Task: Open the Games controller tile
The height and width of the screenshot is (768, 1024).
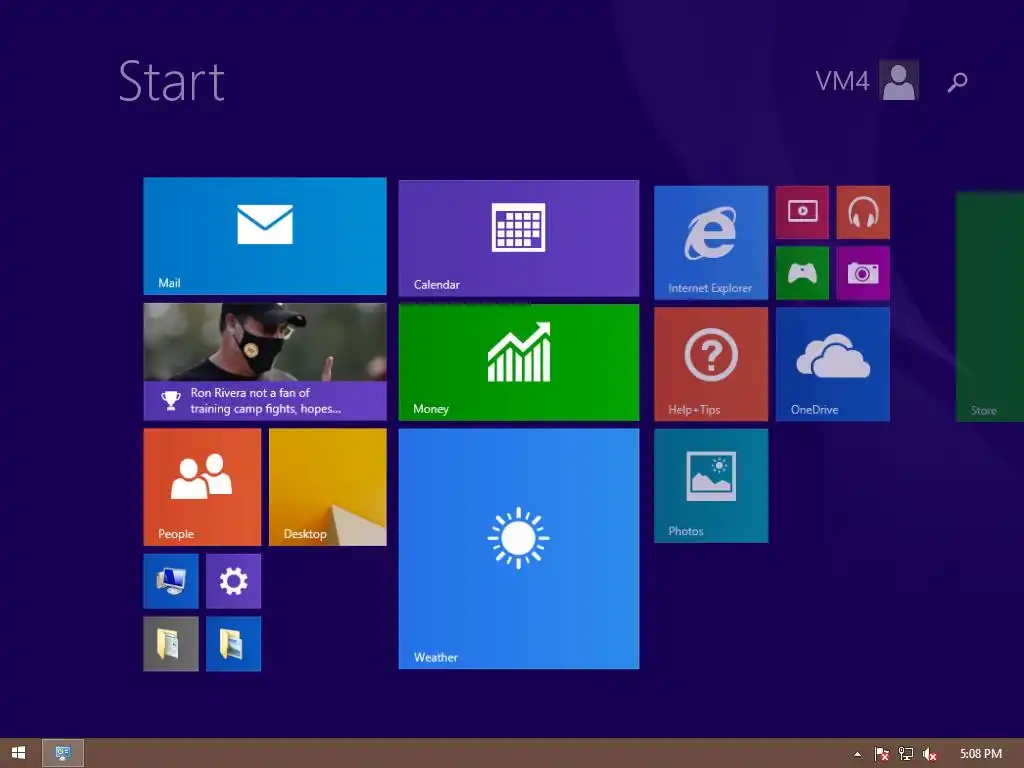Action: click(x=802, y=273)
